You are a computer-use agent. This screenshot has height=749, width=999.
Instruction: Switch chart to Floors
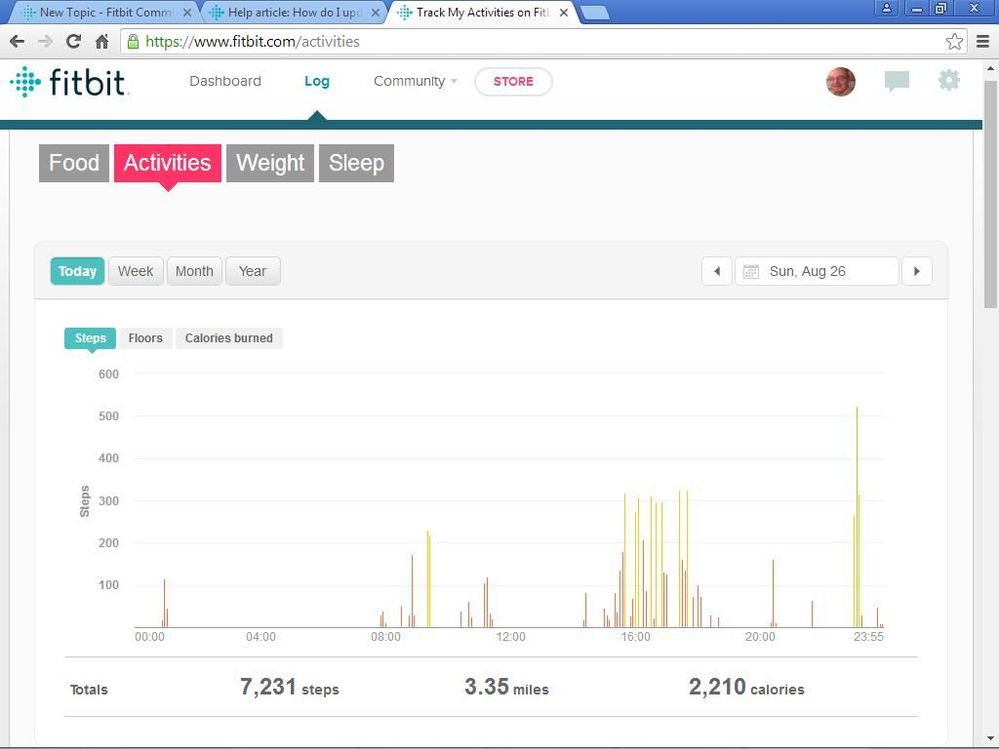[x=145, y=338]
